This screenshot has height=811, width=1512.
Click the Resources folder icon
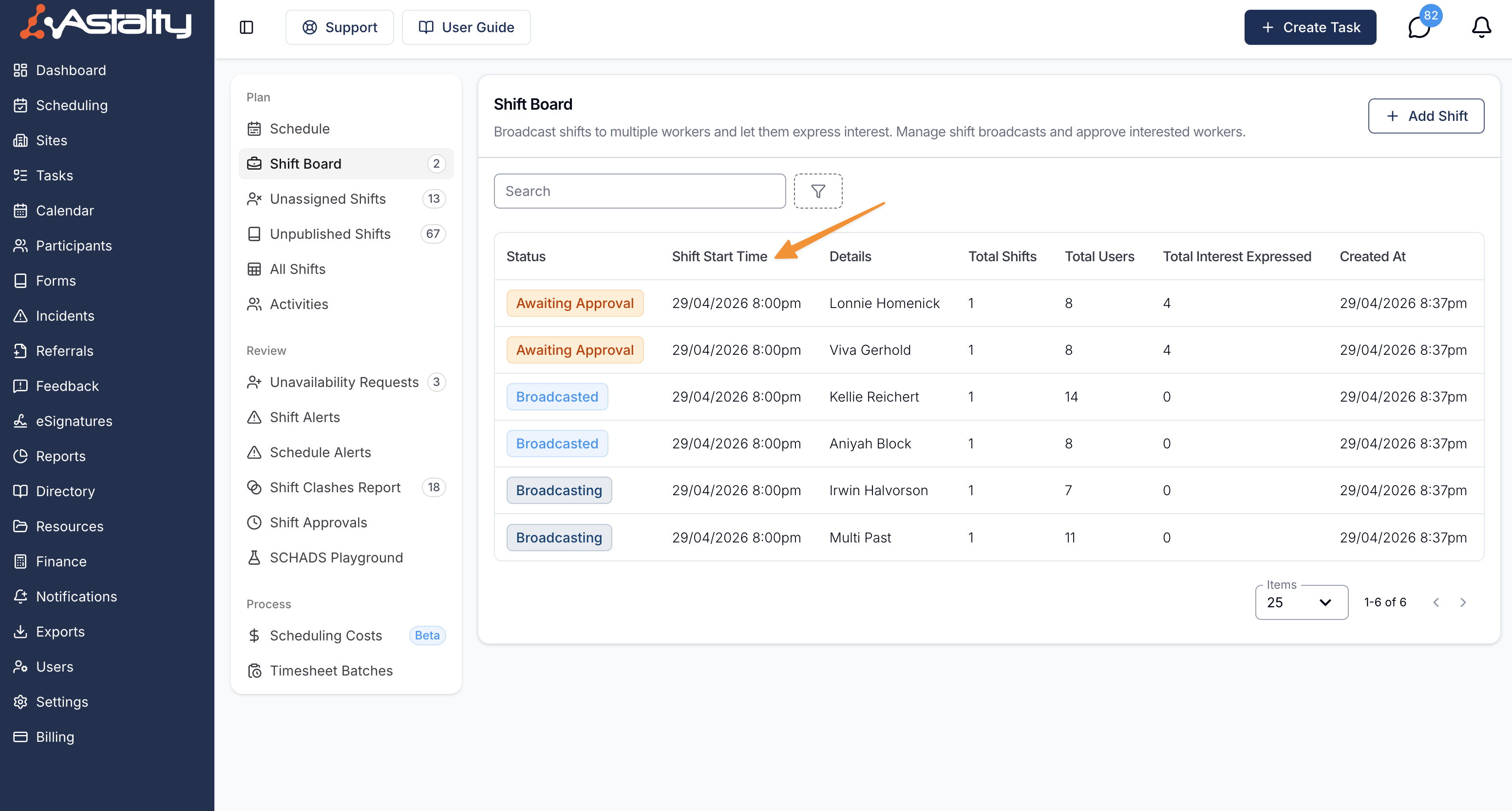pyautogui.click(x=20, y=526)
